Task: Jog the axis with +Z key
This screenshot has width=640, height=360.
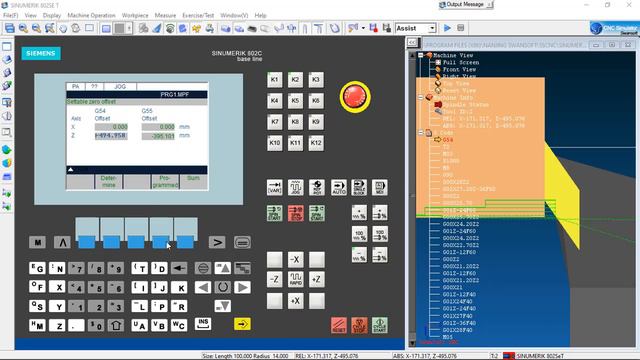Action: click(x=317, y=280)
